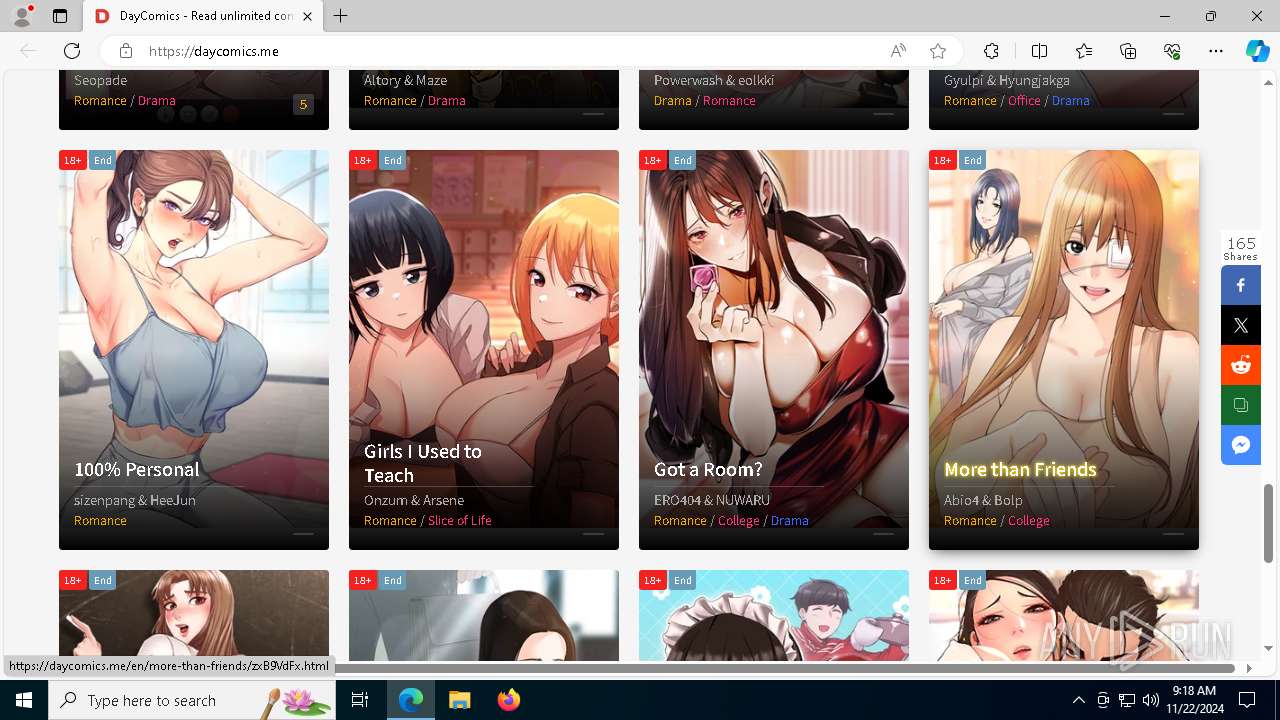Open Girls I Used to Teach title
This screenshot has width=1280, height=720.
[x=423, y=463]
